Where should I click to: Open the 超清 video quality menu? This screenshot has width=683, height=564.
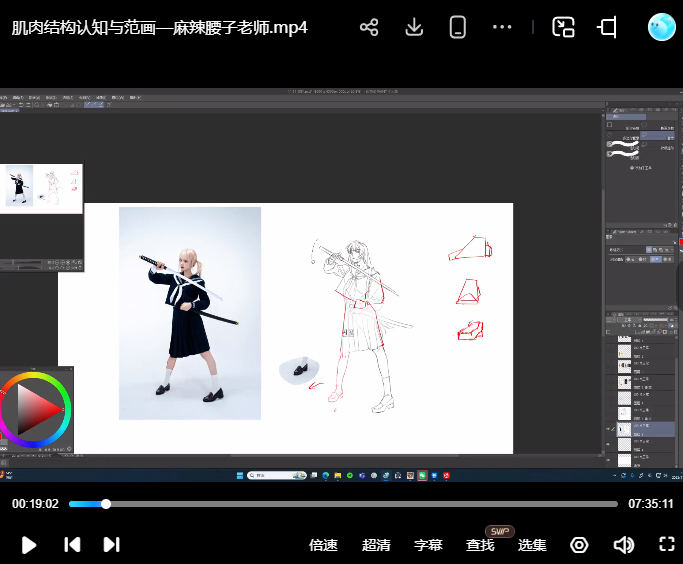click(x=376, y=545)
